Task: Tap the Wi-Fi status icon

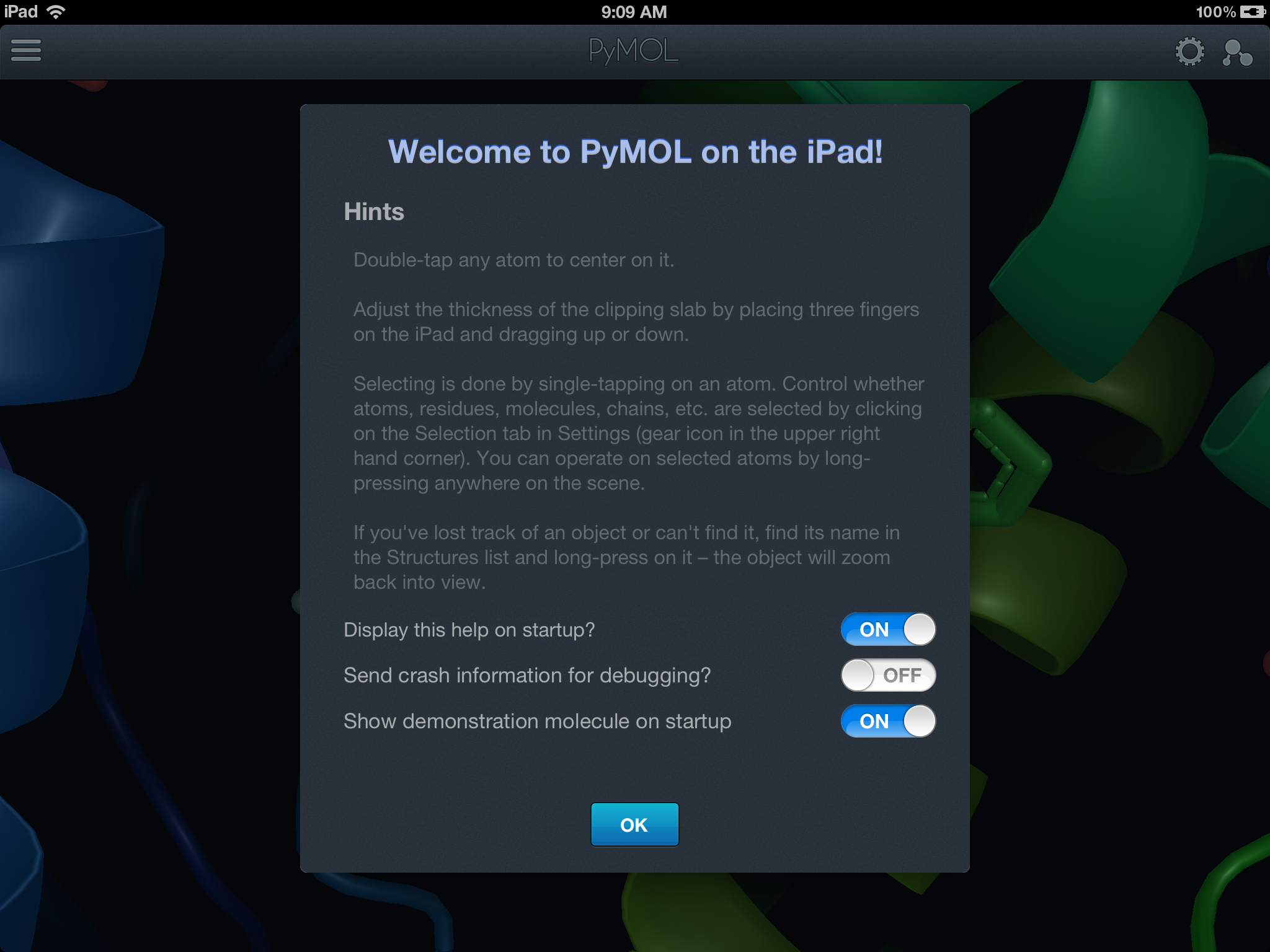Action: 56,12
